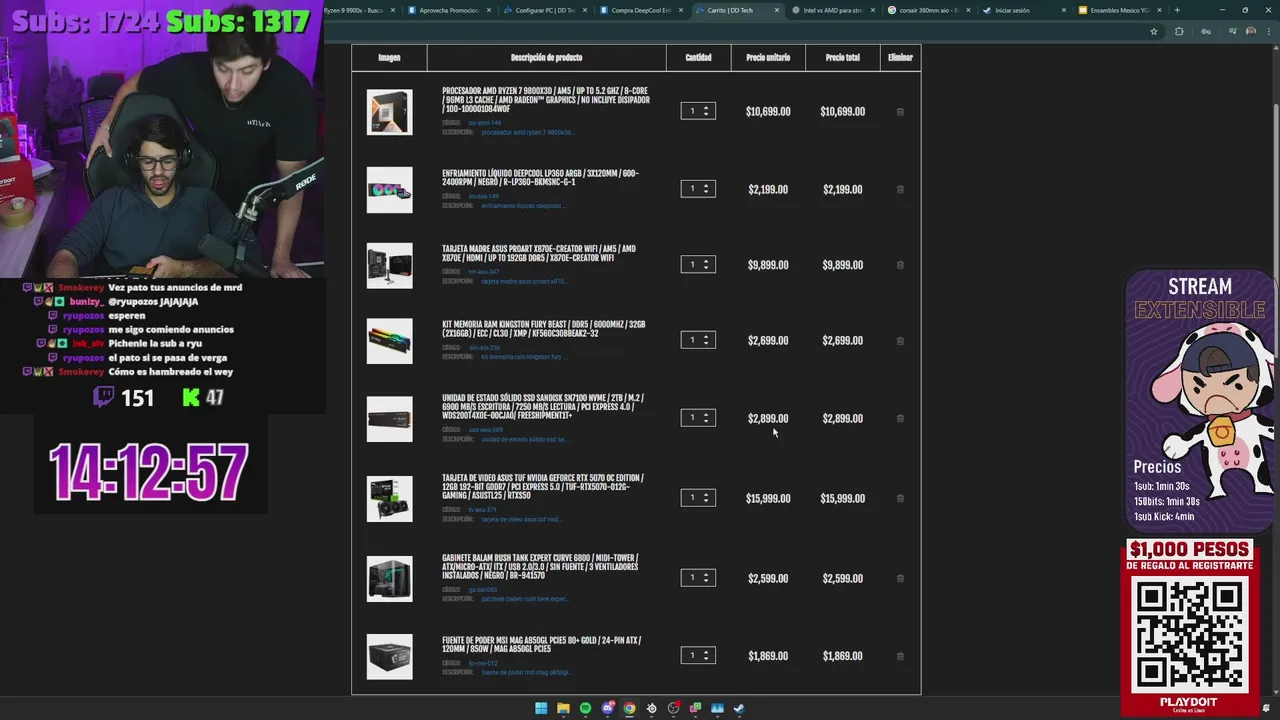Remove Asus TUF RTX 5070 graphics card
Image resolution: width=1280 pixels, height=720 pixels.
coord(900,498)
